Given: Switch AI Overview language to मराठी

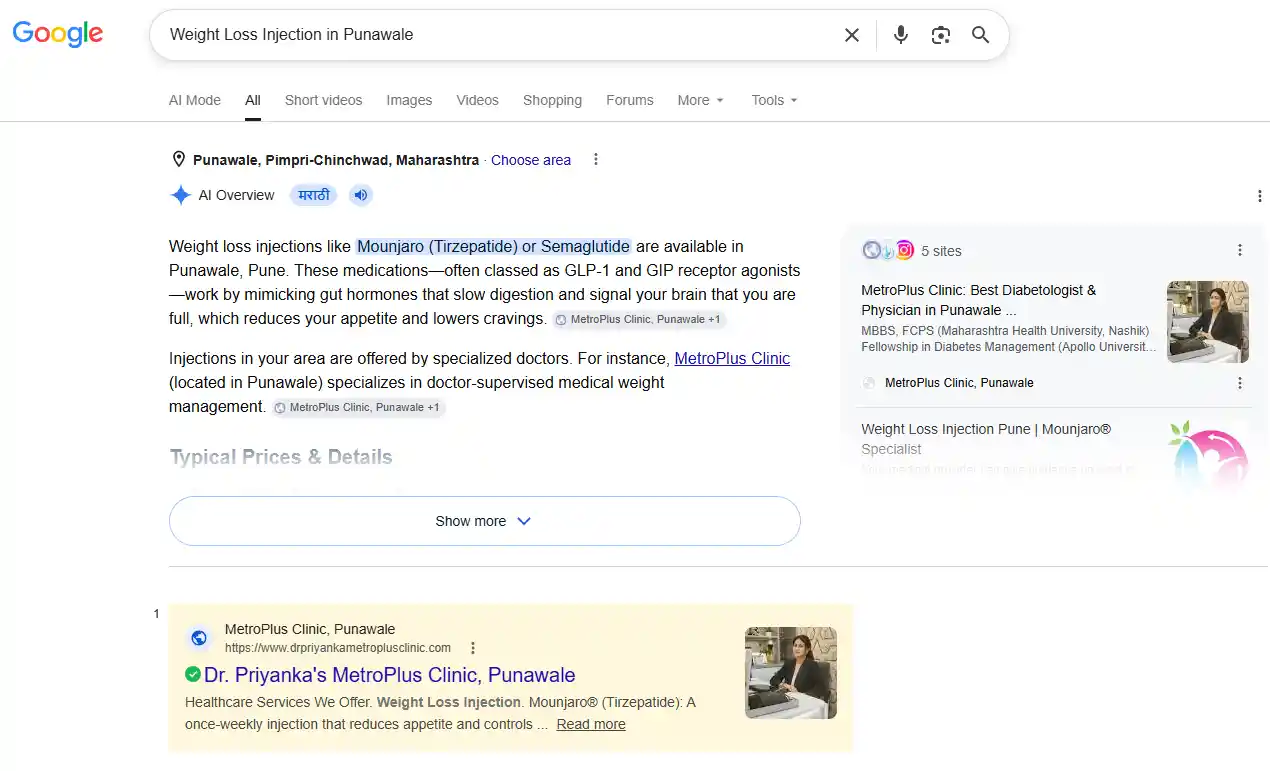Looking at the screenshot, I should tap(314, 195).
